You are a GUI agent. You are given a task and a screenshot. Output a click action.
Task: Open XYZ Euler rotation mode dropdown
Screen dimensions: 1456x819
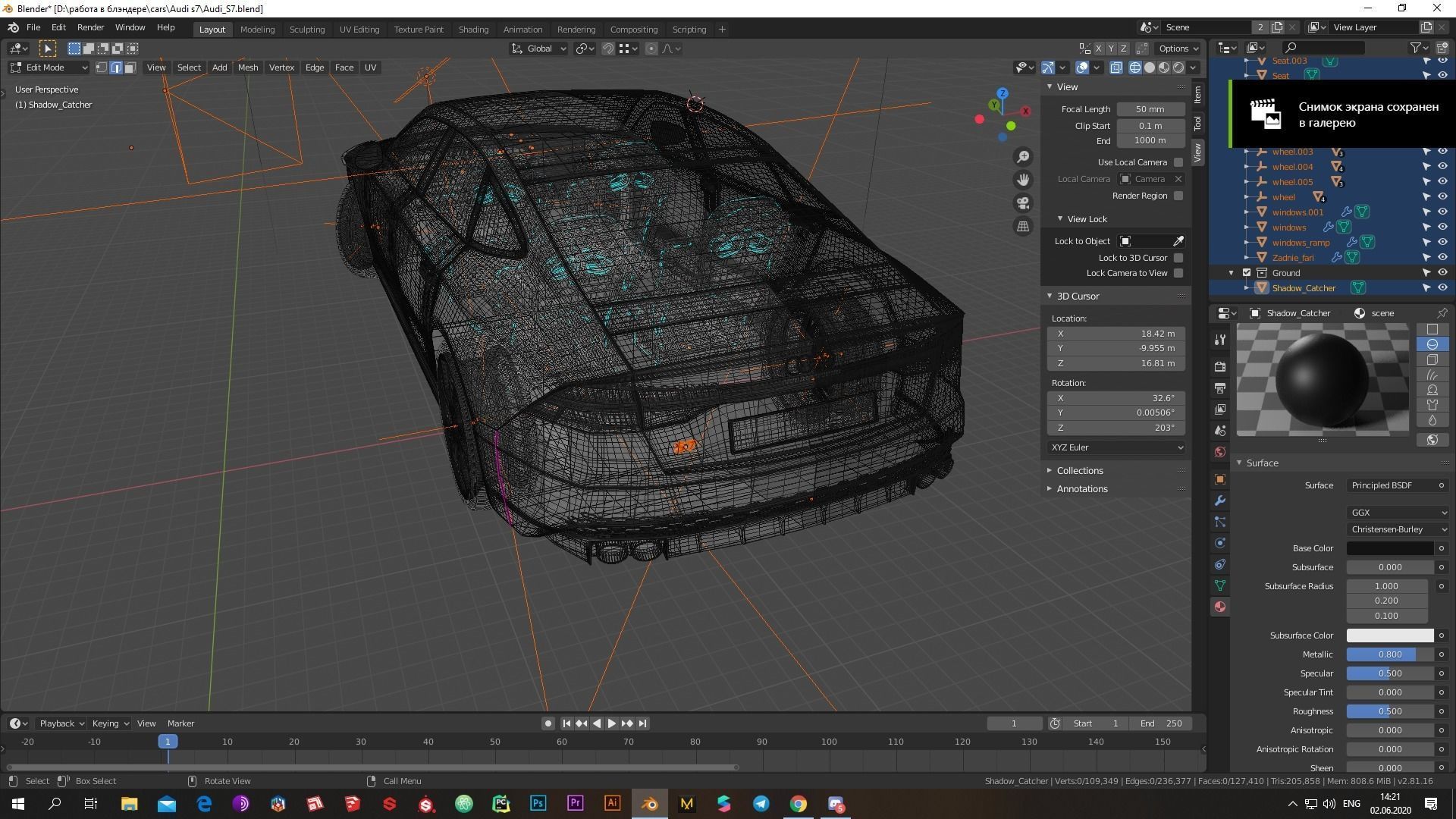(x=1116, y=447)
